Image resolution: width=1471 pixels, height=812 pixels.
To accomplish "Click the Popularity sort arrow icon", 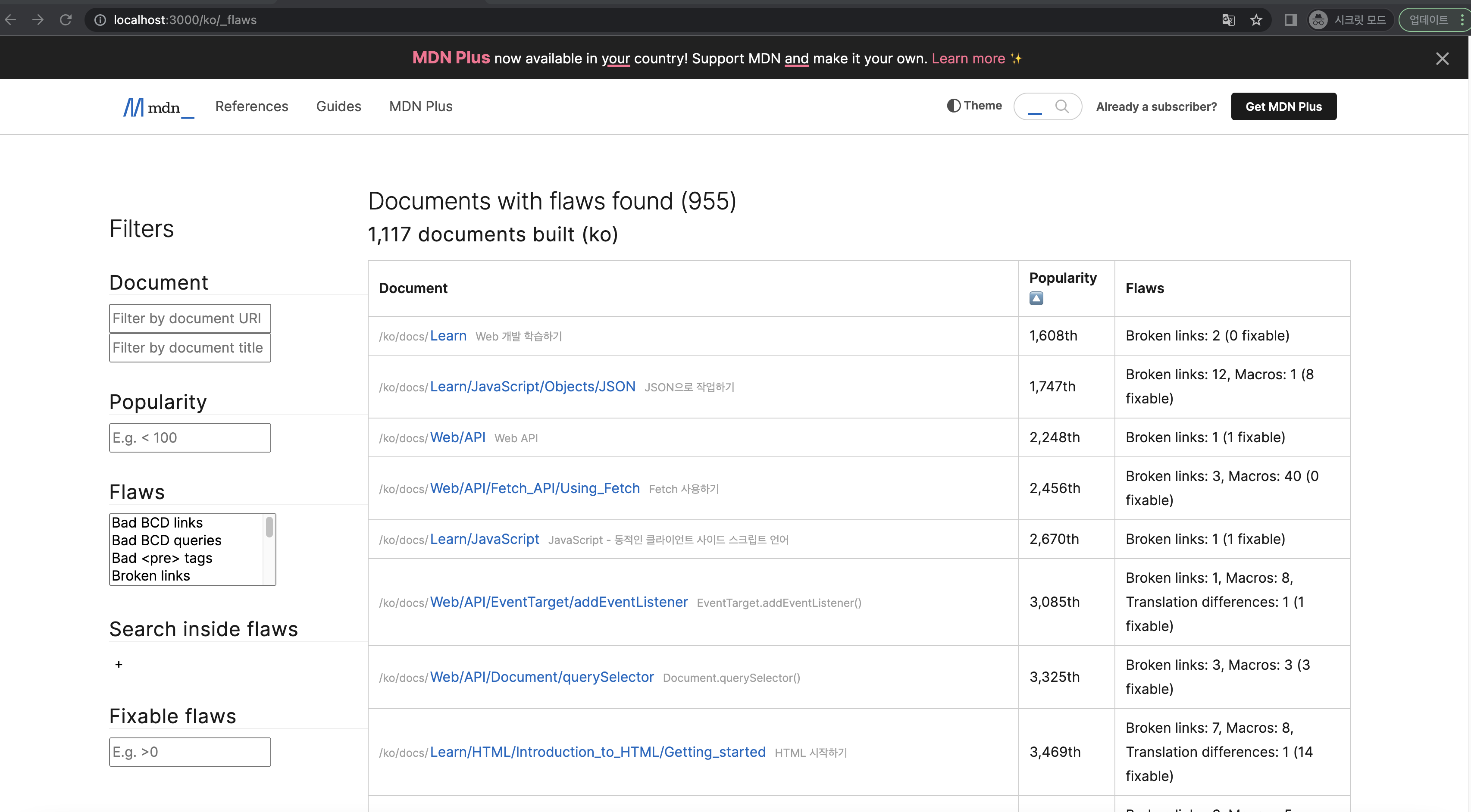I will point(1036,298).
